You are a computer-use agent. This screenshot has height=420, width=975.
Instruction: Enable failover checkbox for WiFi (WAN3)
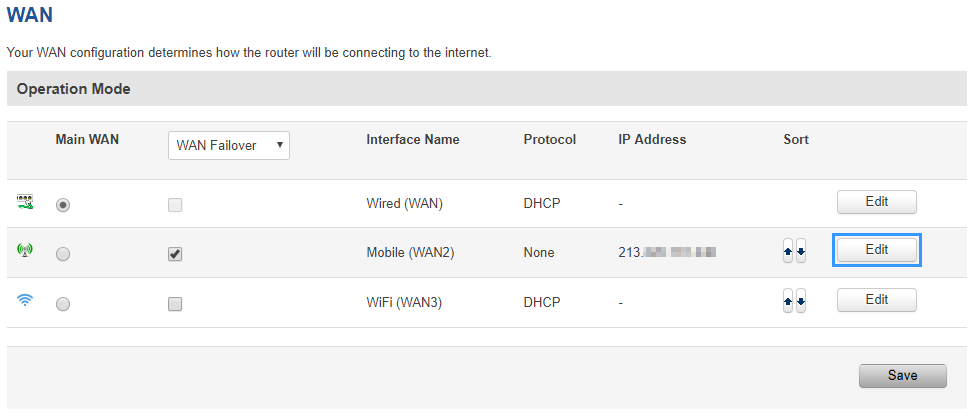175,304
